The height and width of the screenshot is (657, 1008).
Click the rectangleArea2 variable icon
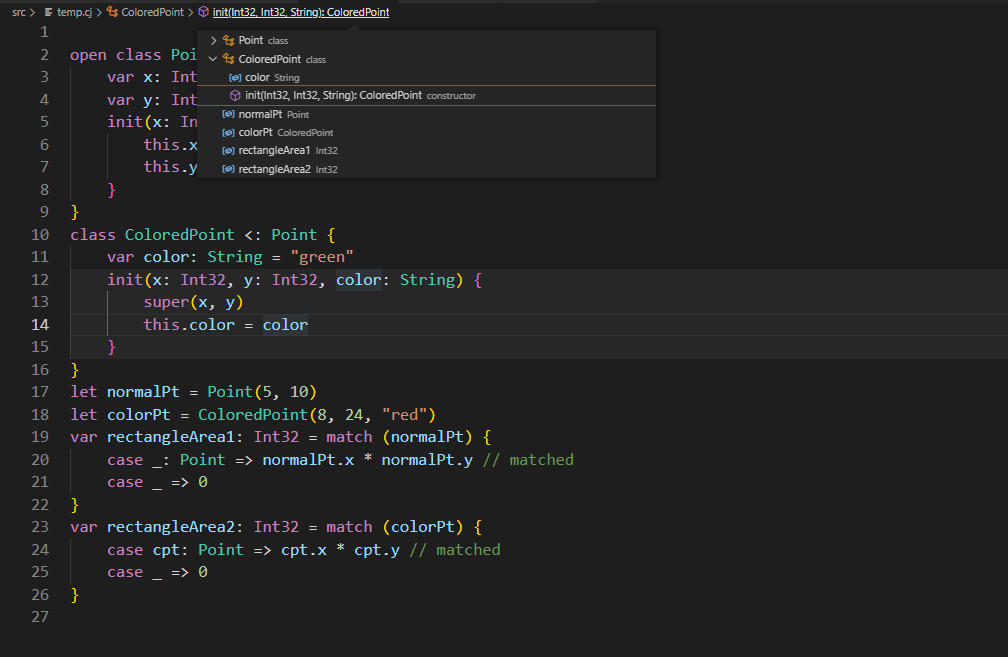pyautogui.click(x=228, y=170)
